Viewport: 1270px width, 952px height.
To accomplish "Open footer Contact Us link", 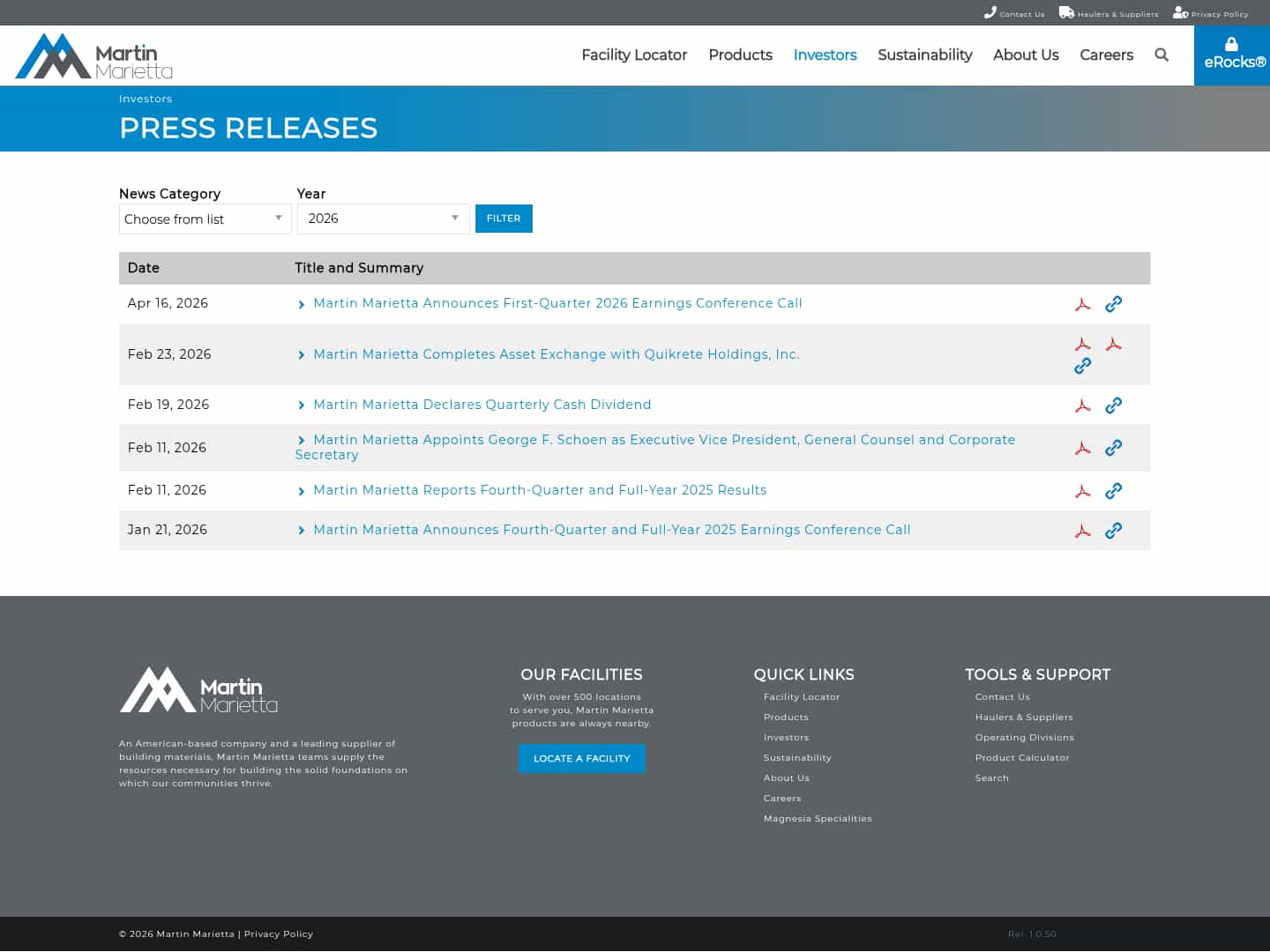I will click(x=1003, y=697).
